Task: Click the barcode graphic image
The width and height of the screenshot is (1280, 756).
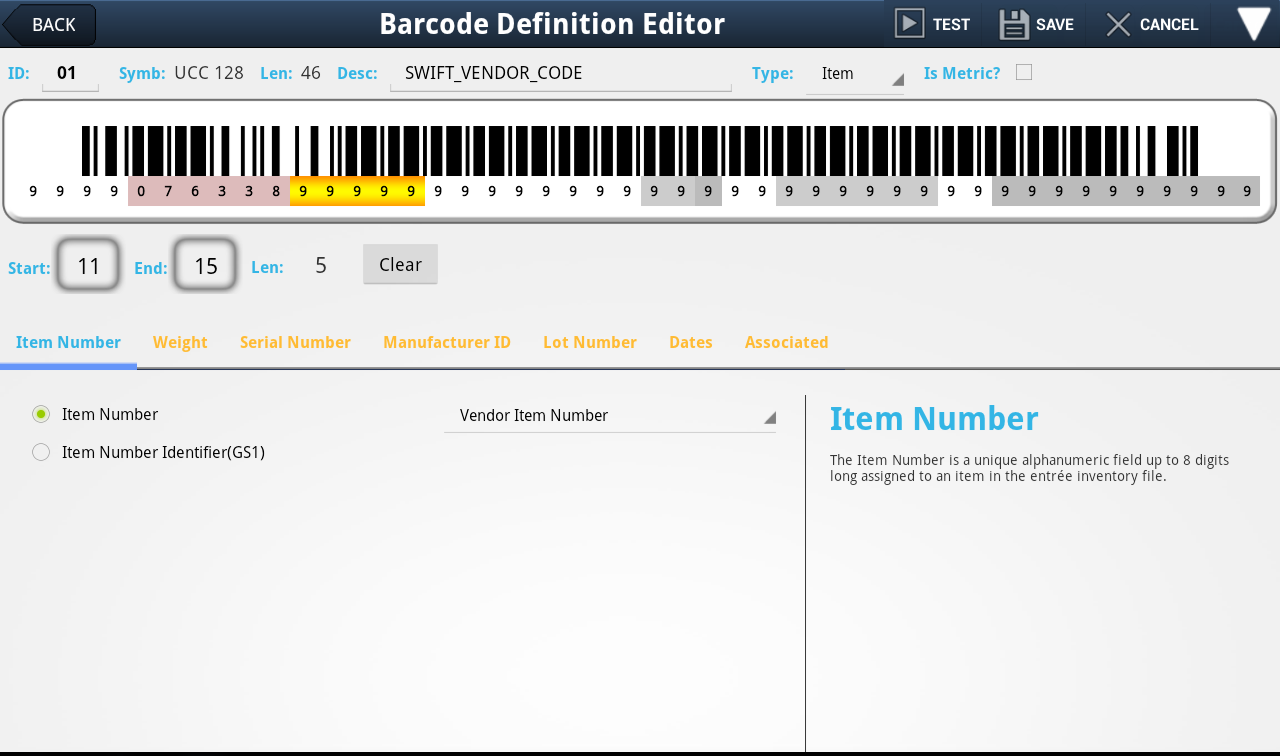Action: click(x=640, y=150)
